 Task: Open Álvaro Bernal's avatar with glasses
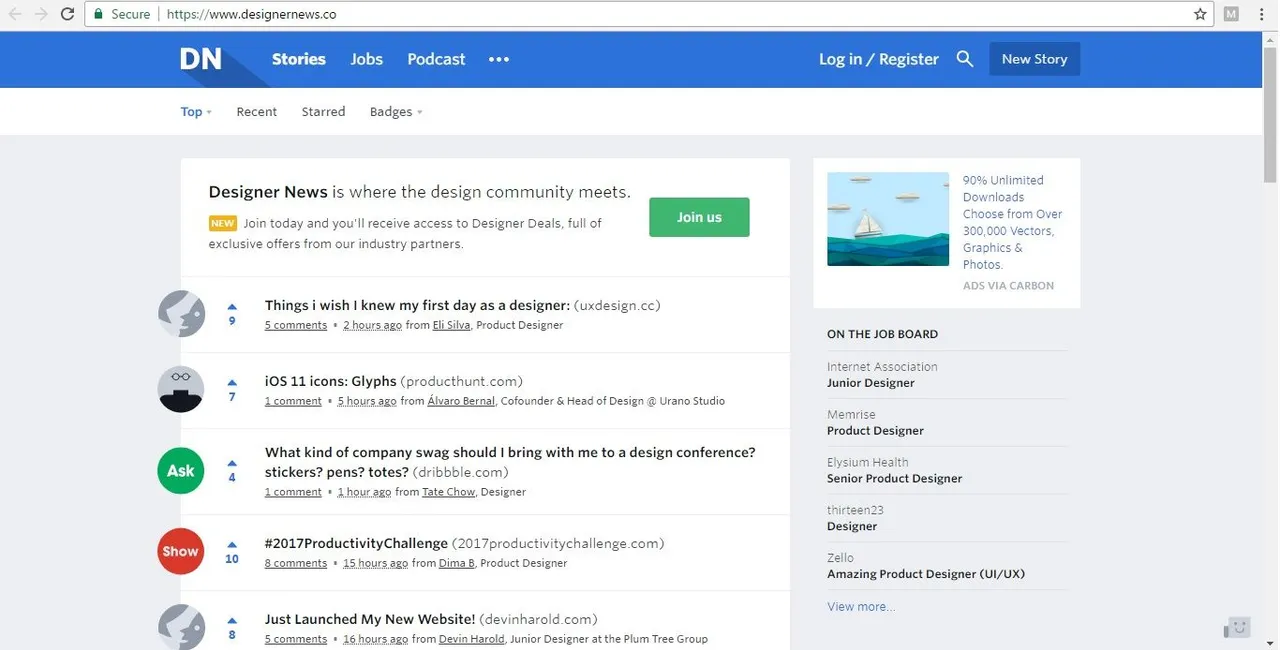point(181,390)
